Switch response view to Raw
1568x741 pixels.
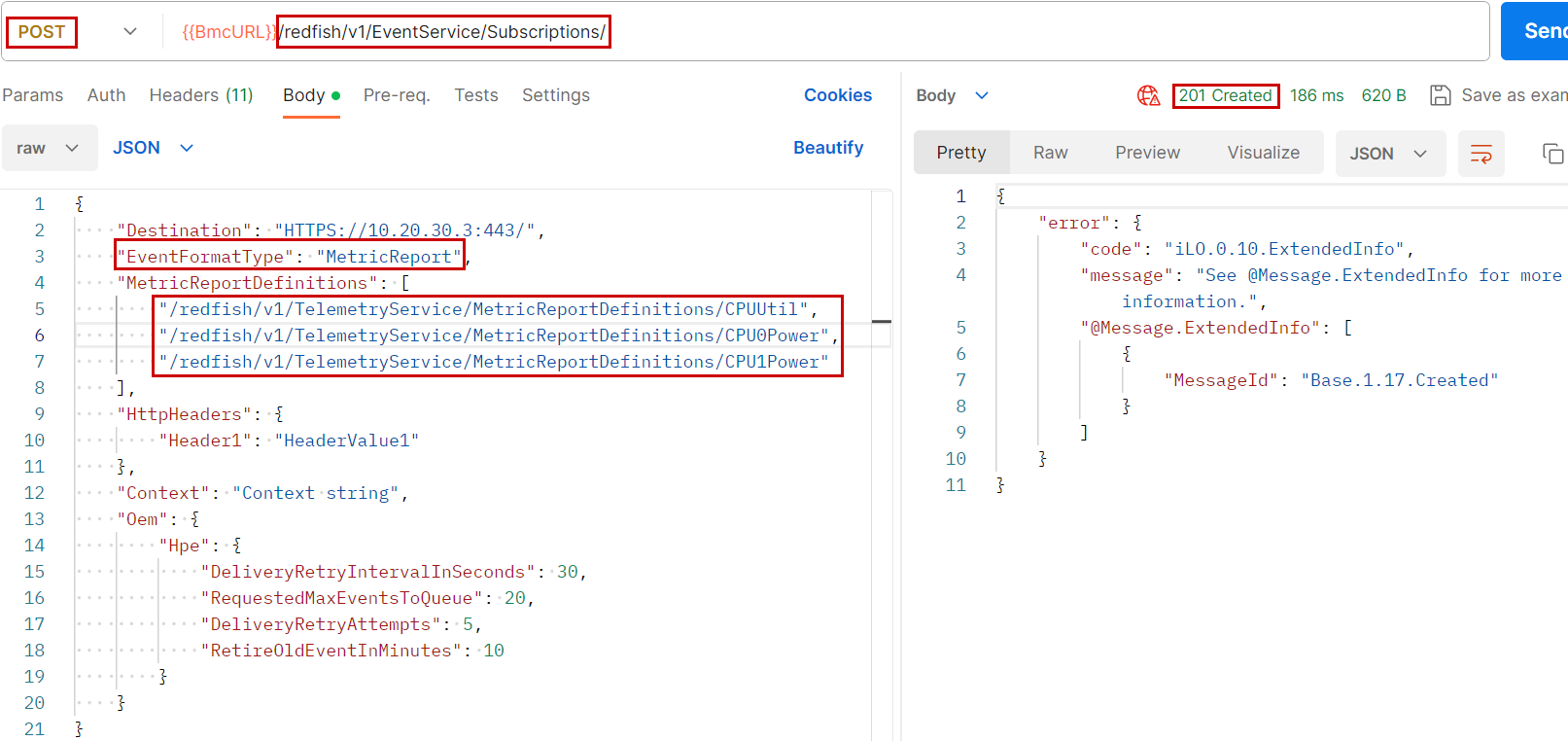pyautogui.click(x=1050, y=153)
